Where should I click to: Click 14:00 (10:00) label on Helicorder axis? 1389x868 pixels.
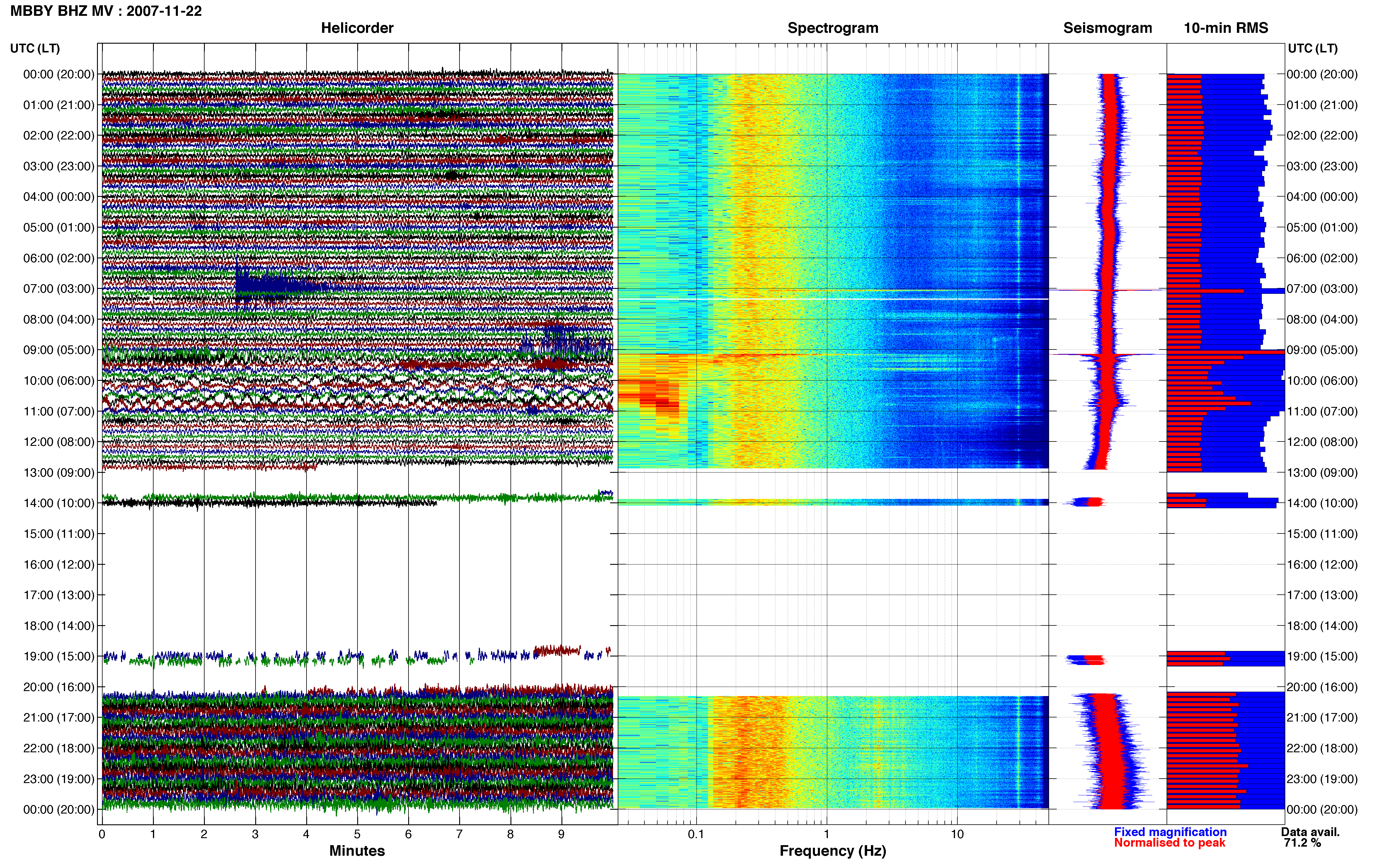pos(59,503)
